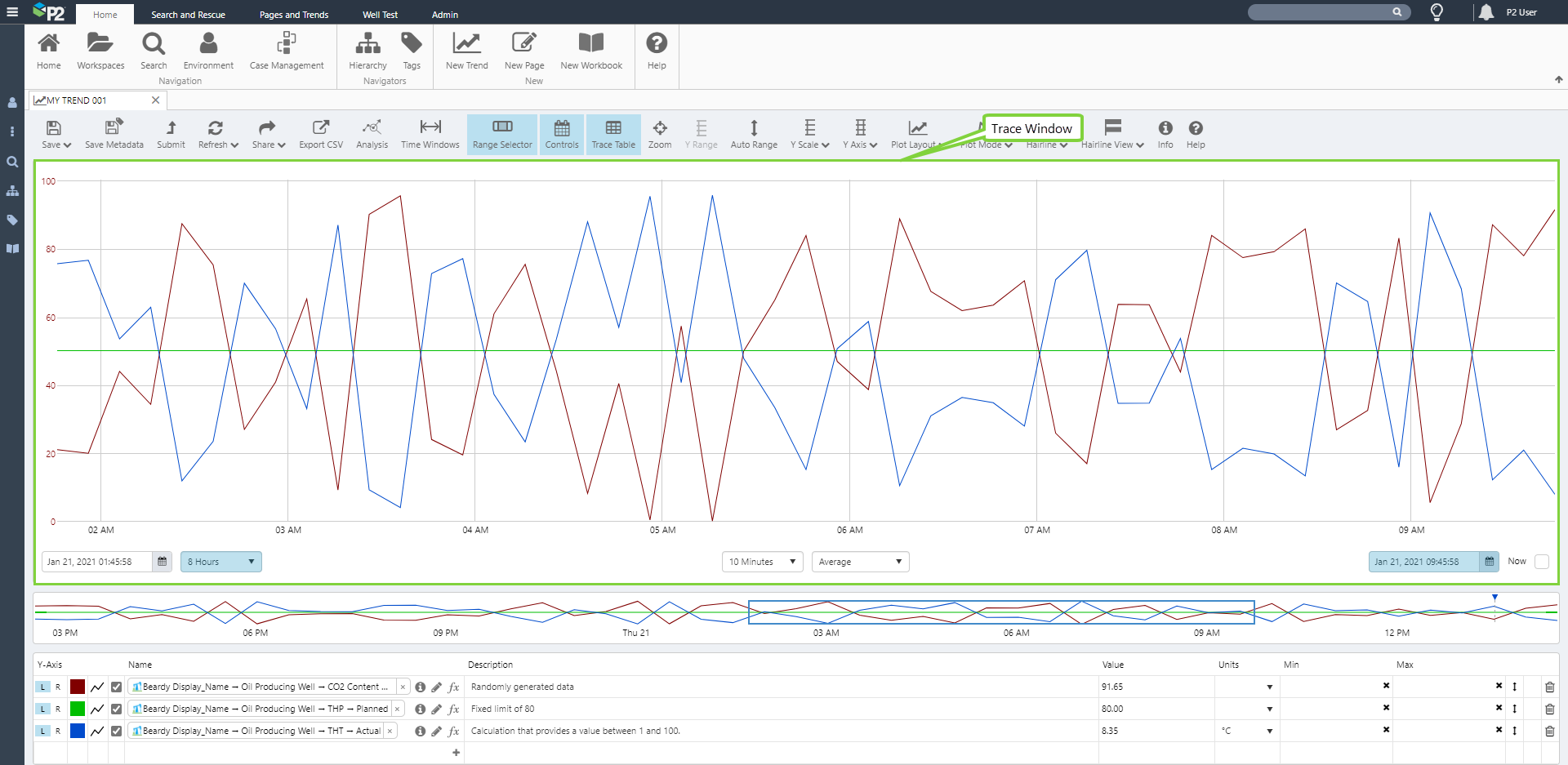Image resolution: width=1568 pixels, height=765 pixels.
Task: Enable the Now checkbox
Action: tap(1541, 562)
